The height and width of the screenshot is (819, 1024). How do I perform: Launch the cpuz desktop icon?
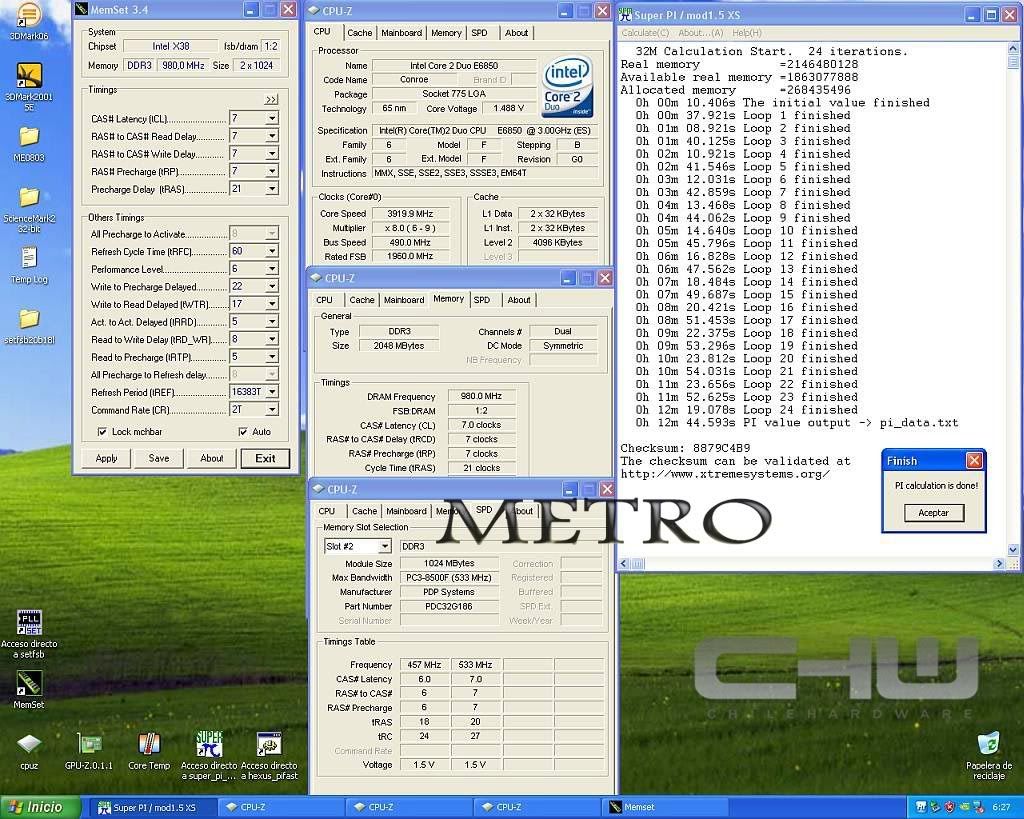(29, 744)
